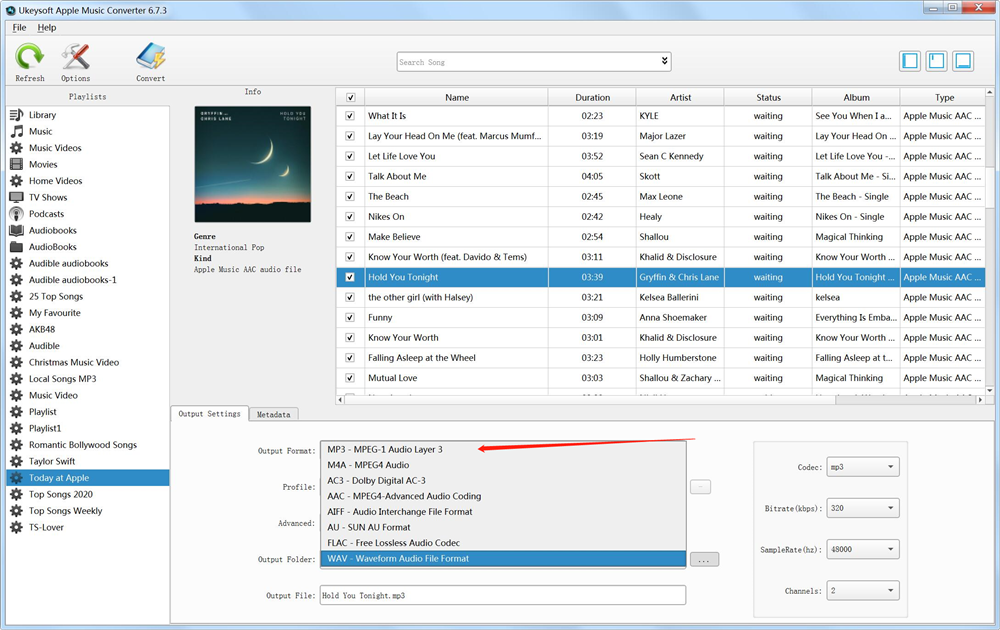
Task: Select the Movies film icon
Action: point(17,165)
